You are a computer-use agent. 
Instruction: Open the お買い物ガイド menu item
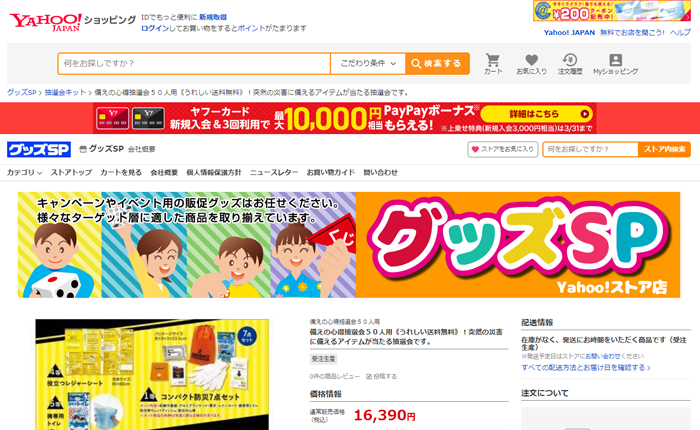point(330,172)
